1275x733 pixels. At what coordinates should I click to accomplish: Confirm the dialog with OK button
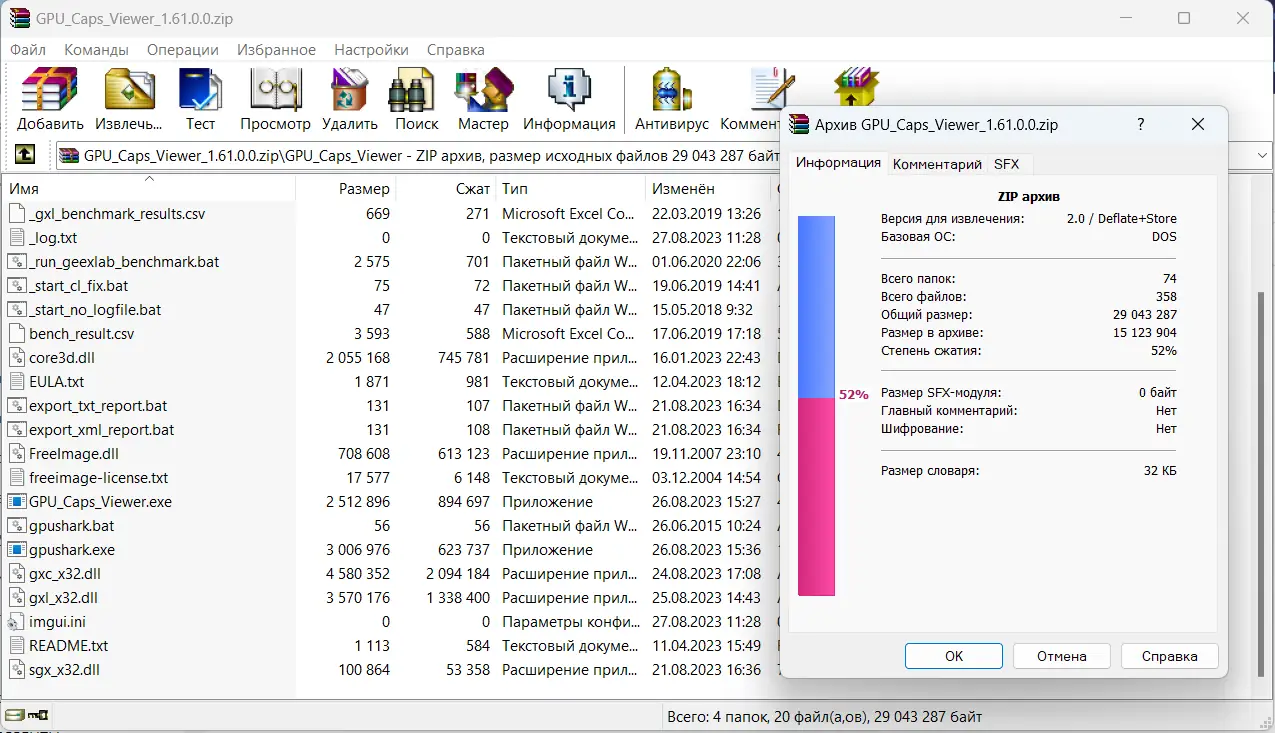[954, 656]
